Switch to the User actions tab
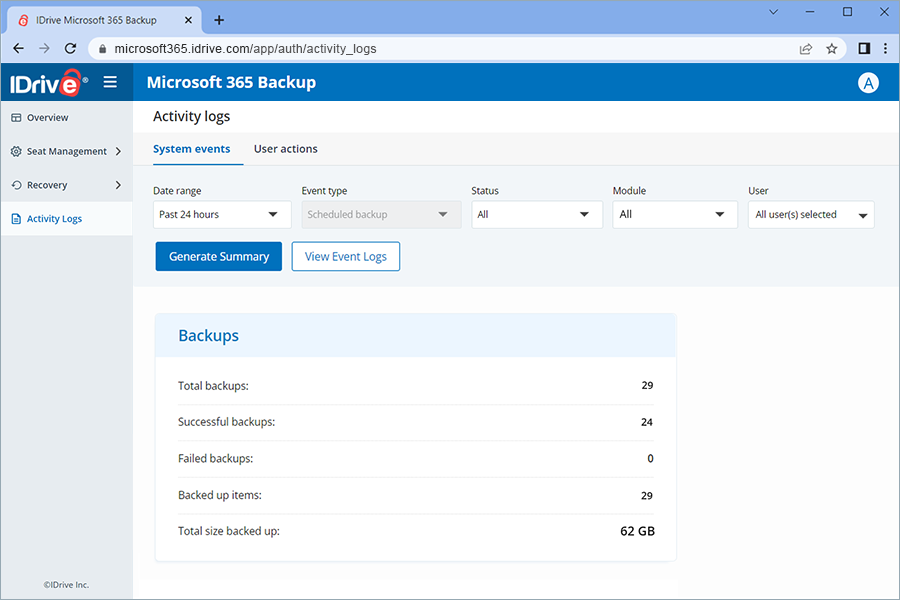Screen dimensions: 900x600 click(285, 149)
